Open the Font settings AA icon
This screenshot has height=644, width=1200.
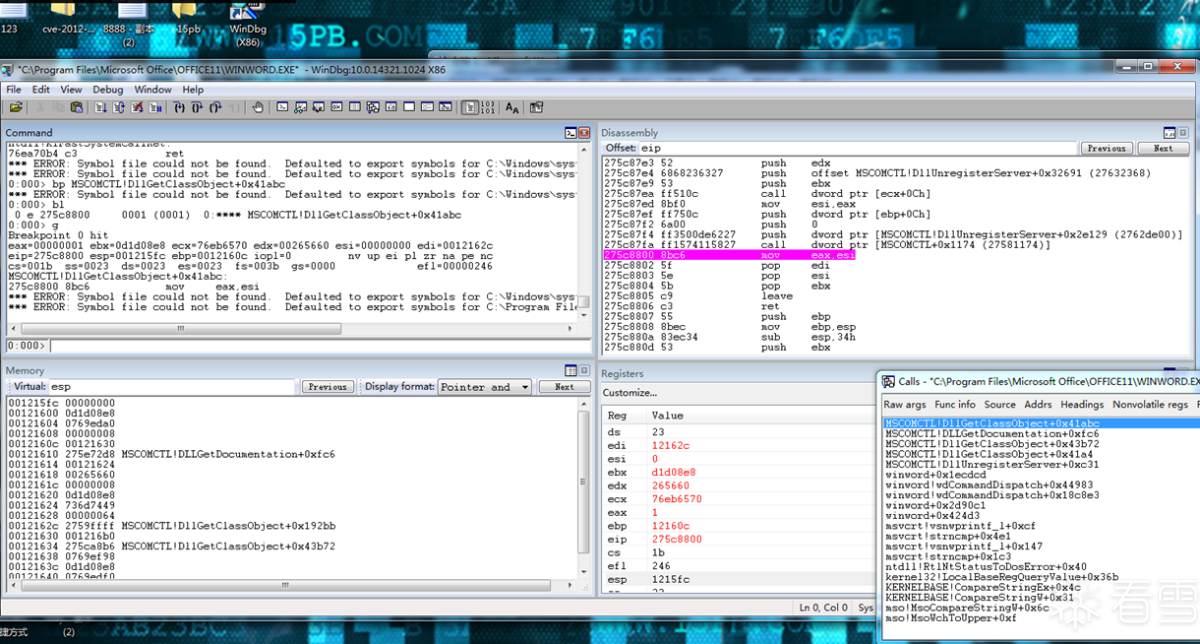tap(512, 107)
